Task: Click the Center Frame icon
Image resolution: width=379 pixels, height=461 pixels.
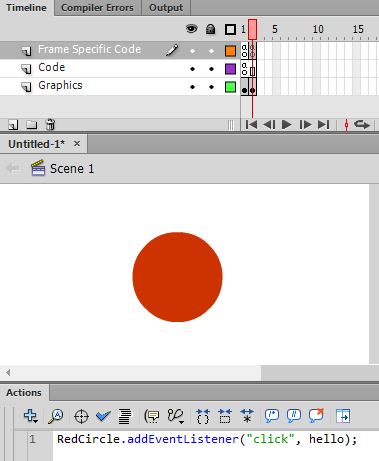Action: [x=346, y=125]
